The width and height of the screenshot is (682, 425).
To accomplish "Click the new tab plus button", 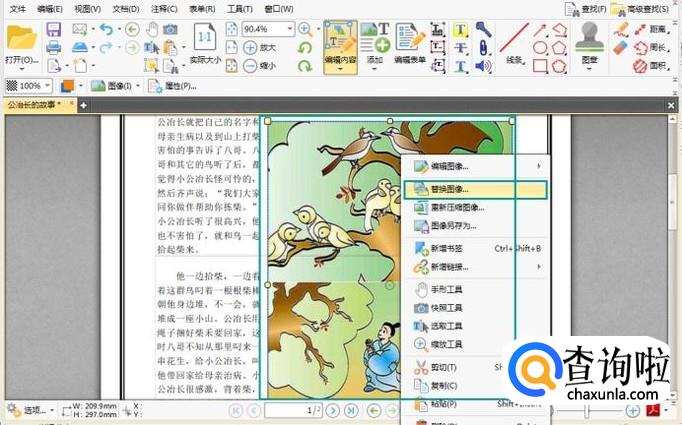I will pos(84,105).
